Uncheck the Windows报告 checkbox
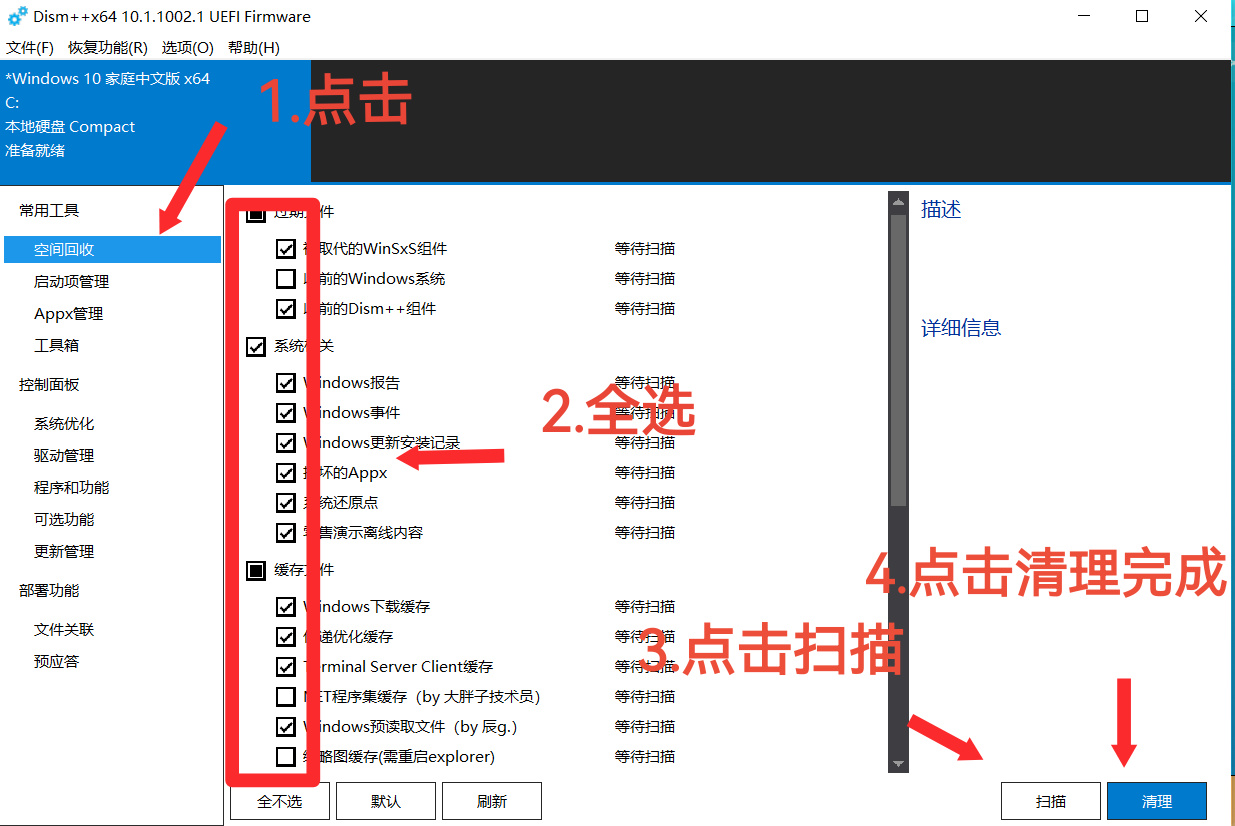 pos(286,383)
